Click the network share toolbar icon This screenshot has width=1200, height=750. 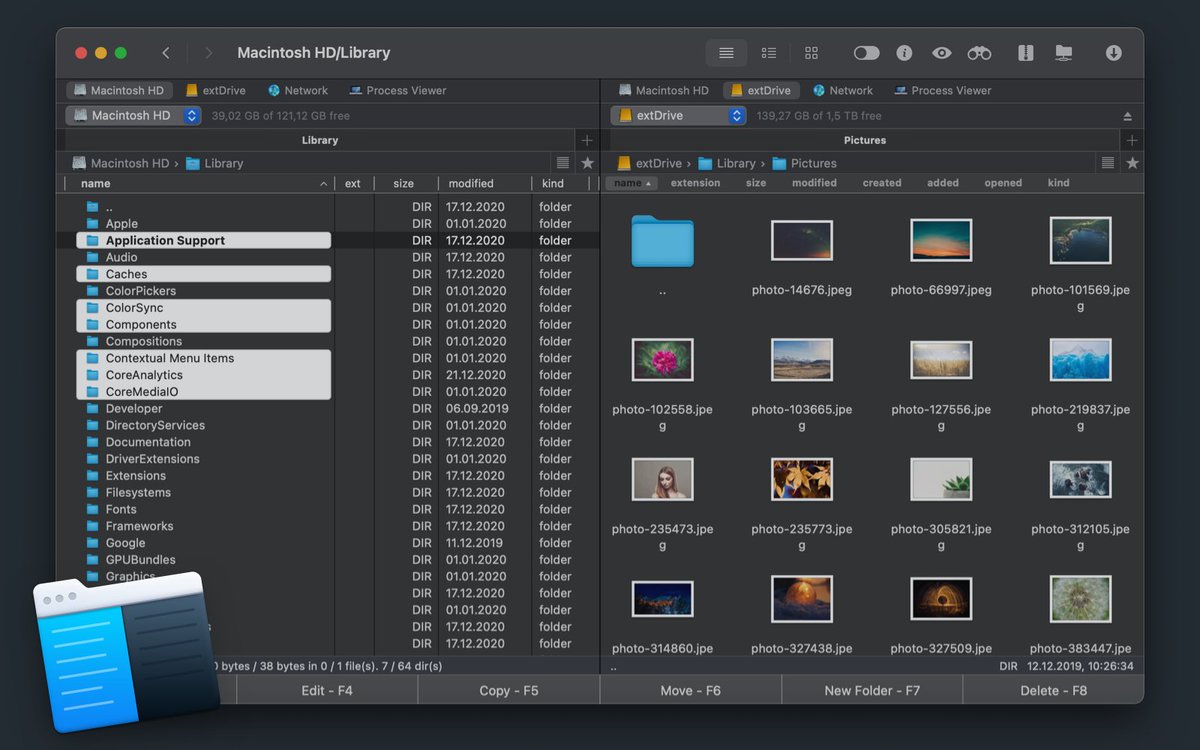1063,52
